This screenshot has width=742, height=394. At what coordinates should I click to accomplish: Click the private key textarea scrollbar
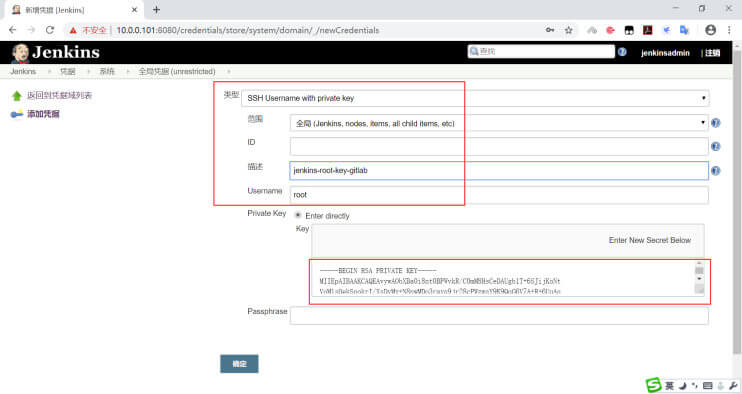pos(699,277)
